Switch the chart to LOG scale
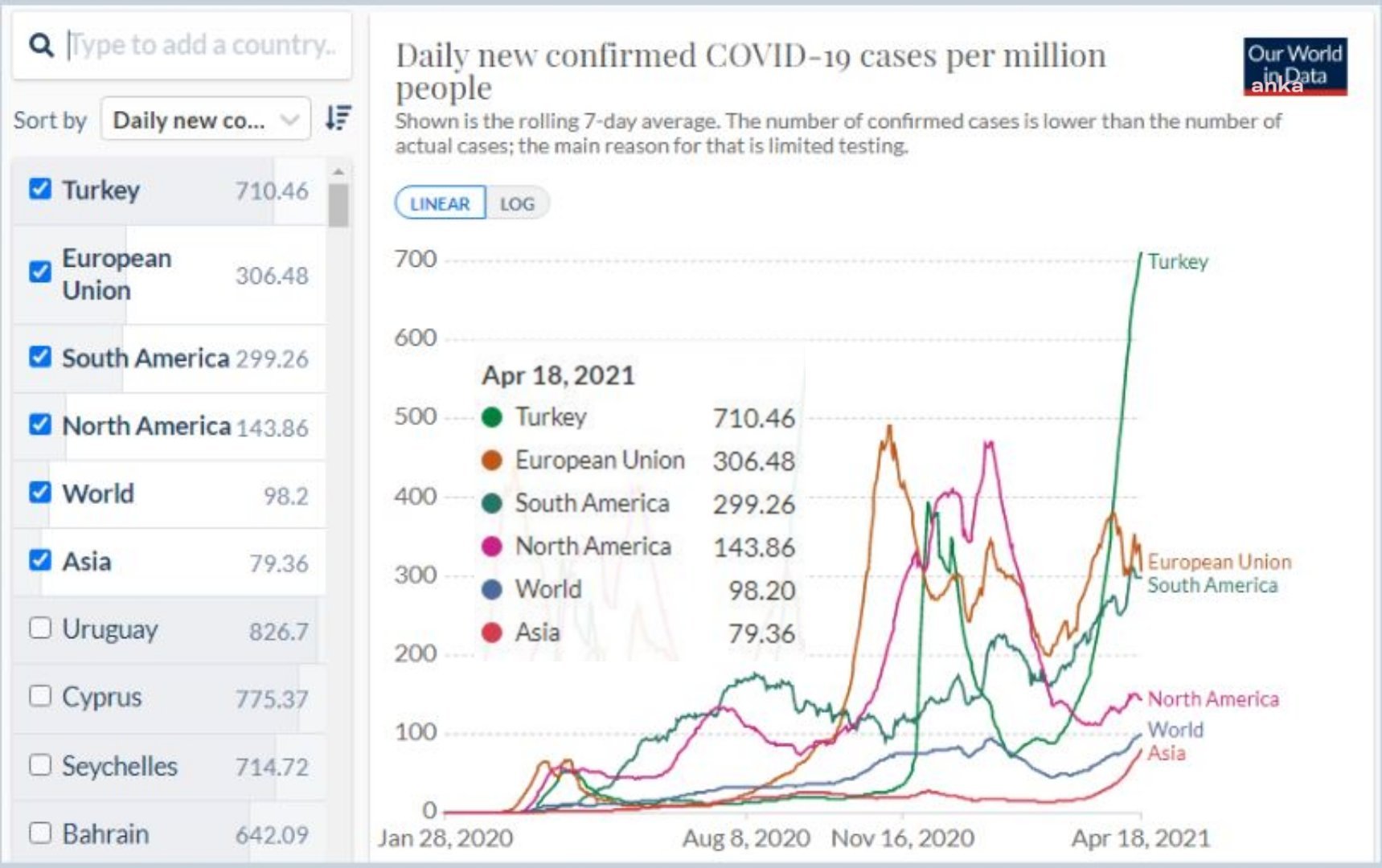The image size is (1382, 868). tap(517, 203)
